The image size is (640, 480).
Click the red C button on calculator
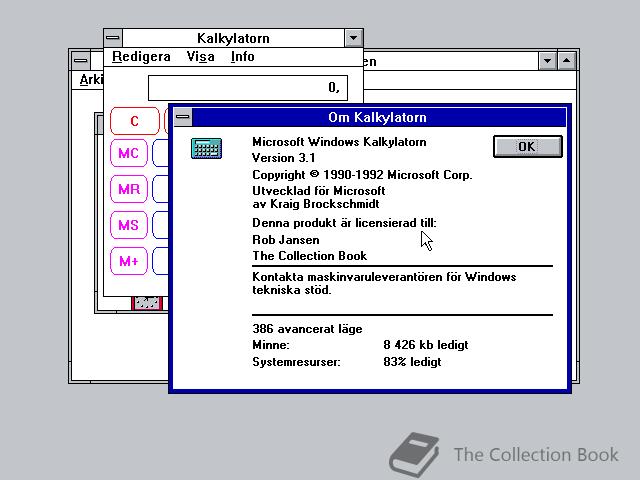[135, 121]
